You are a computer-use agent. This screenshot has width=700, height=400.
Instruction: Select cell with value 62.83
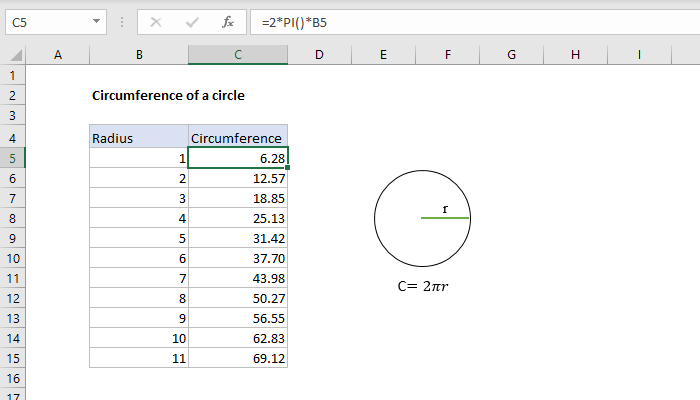tap(238, 338)
